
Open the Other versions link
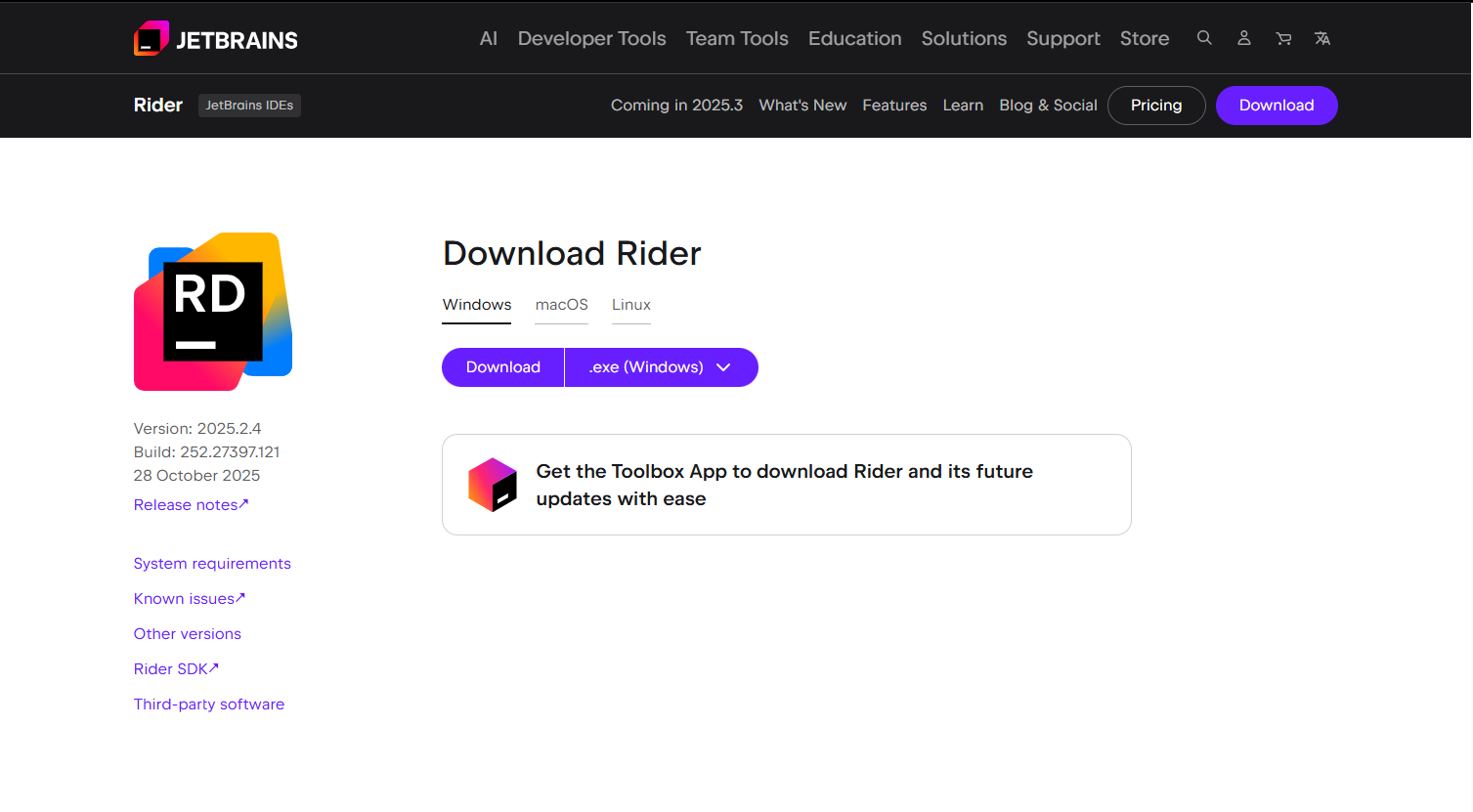pyautogui.click(x=188, y=634)
